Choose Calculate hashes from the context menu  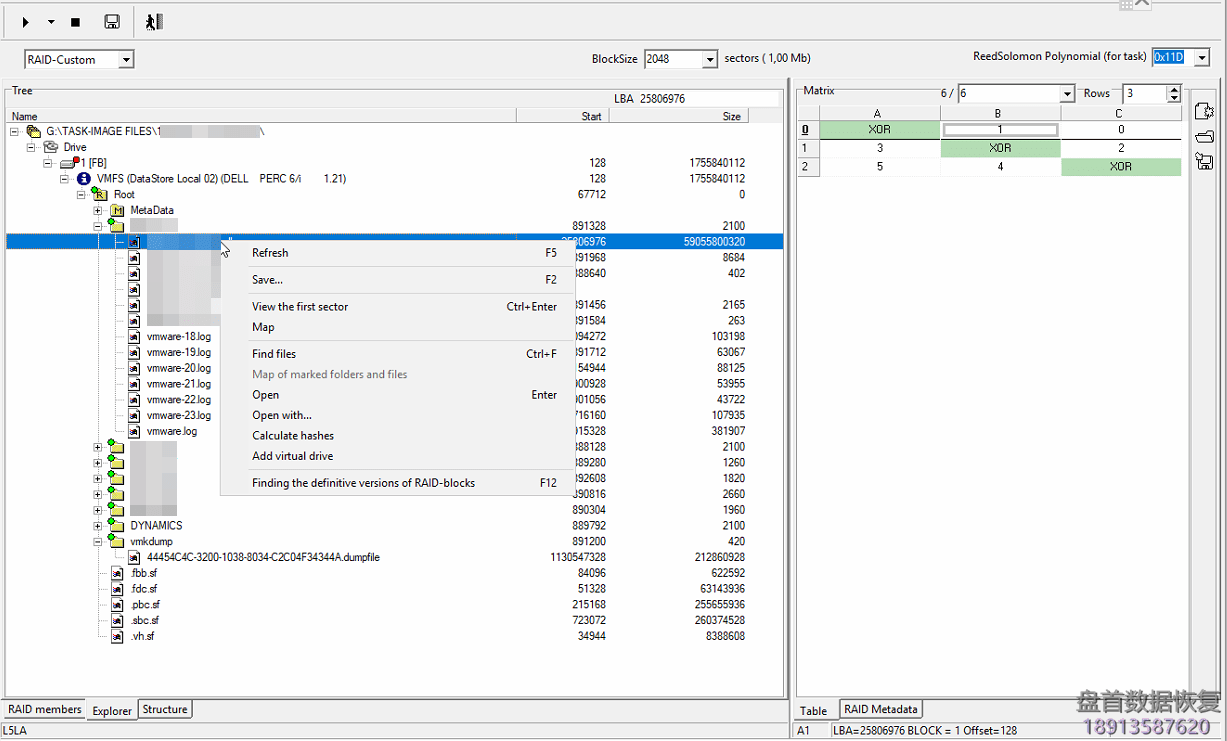(x=398, y=436)
